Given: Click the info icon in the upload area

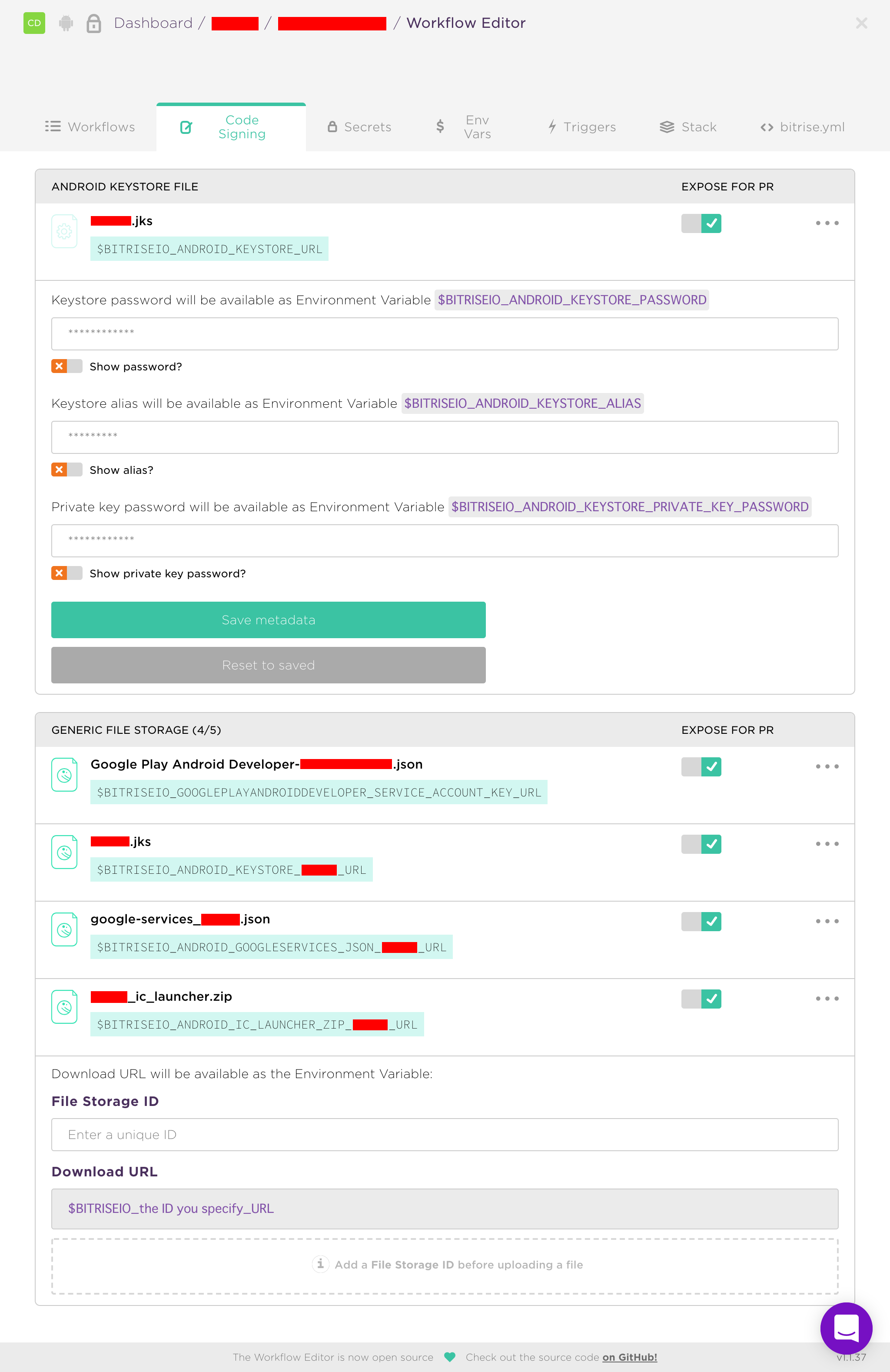Looking at the screenshot, I should [320, 1264].
